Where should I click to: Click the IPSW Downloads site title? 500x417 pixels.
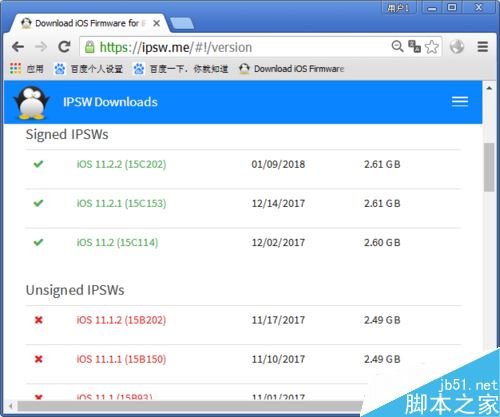point(110,102)
